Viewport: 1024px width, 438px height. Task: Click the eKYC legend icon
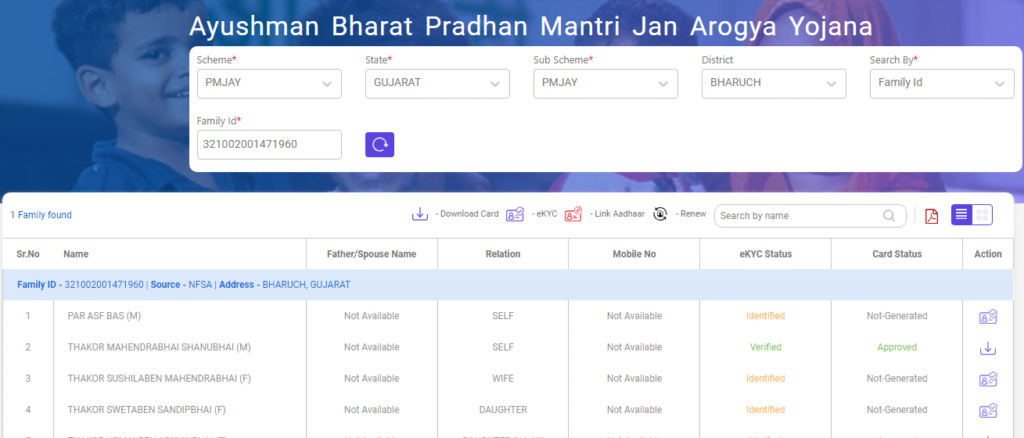coord(515,214)
